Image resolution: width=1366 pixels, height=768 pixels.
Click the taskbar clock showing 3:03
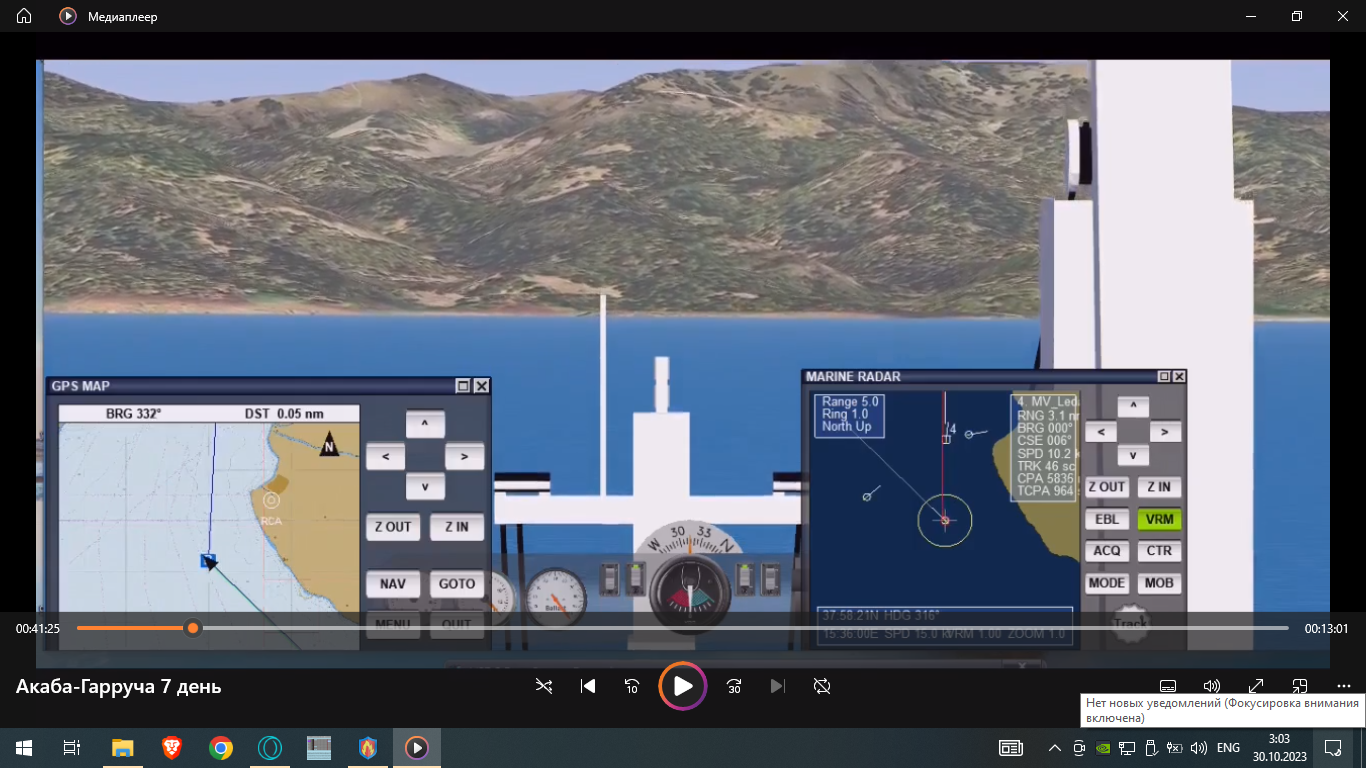pos(1279,747)
